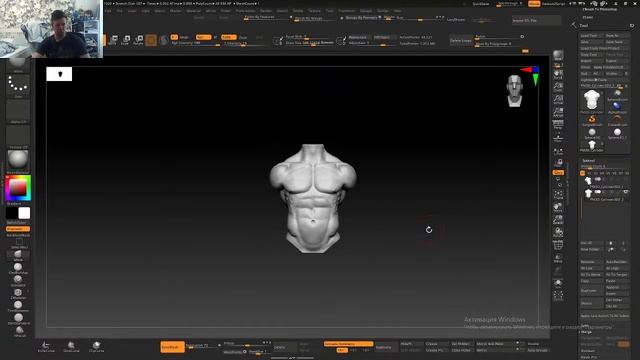Open the File menu
The width and height of the screenshot is (640, 360).
(119, 11)
